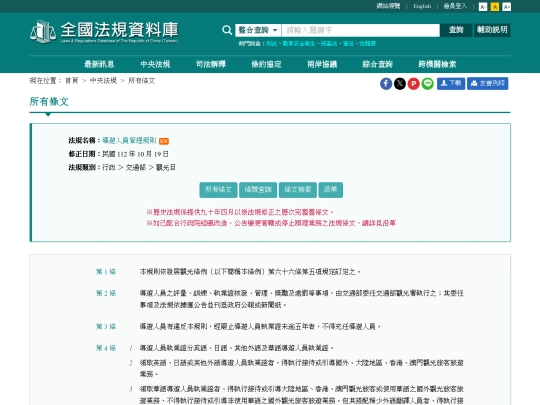Open the 條約協定 menu
Viewport: 540px width, 405px height.
[x=266, y=64]
